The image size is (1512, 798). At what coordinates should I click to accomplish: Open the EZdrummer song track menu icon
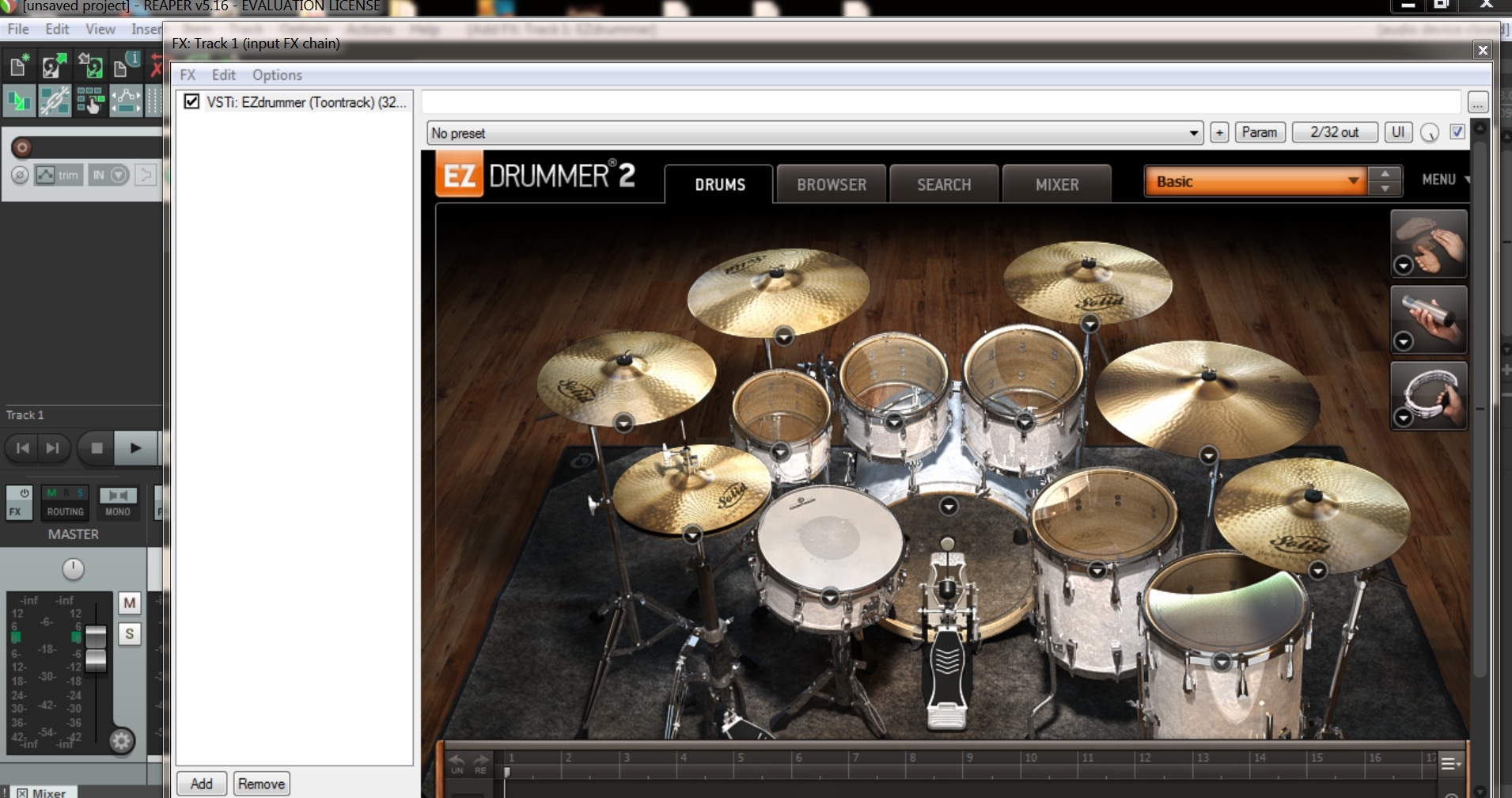pyautogui.click(x=1450, y=763)
